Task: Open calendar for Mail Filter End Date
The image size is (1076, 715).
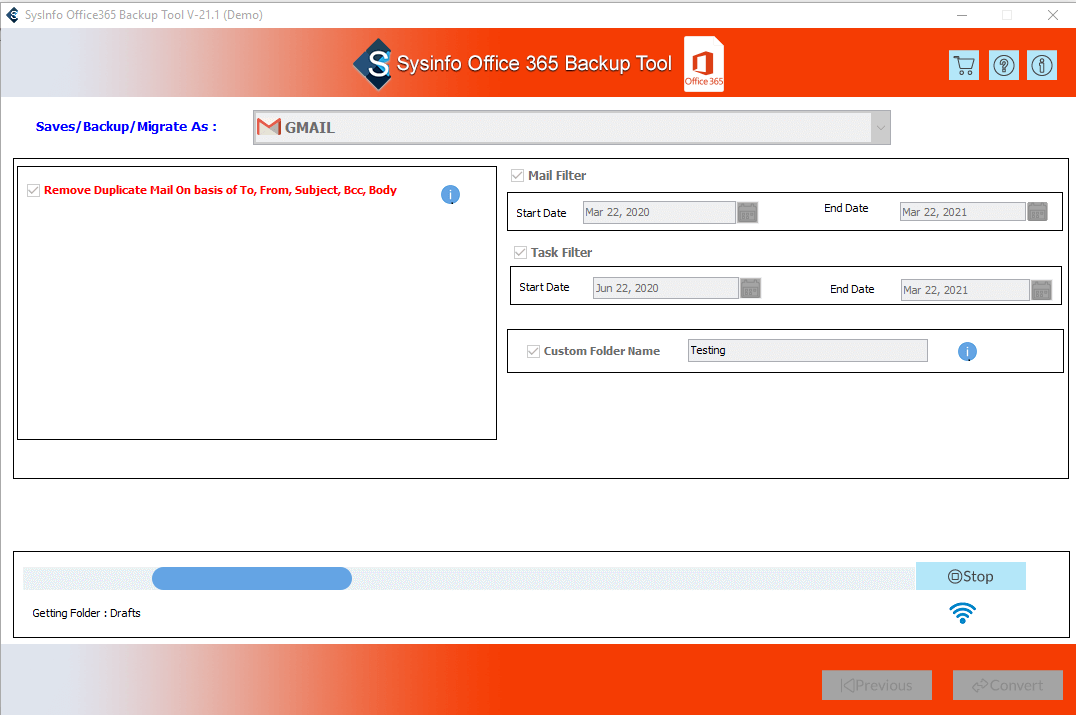Action: pos(1037,212)
